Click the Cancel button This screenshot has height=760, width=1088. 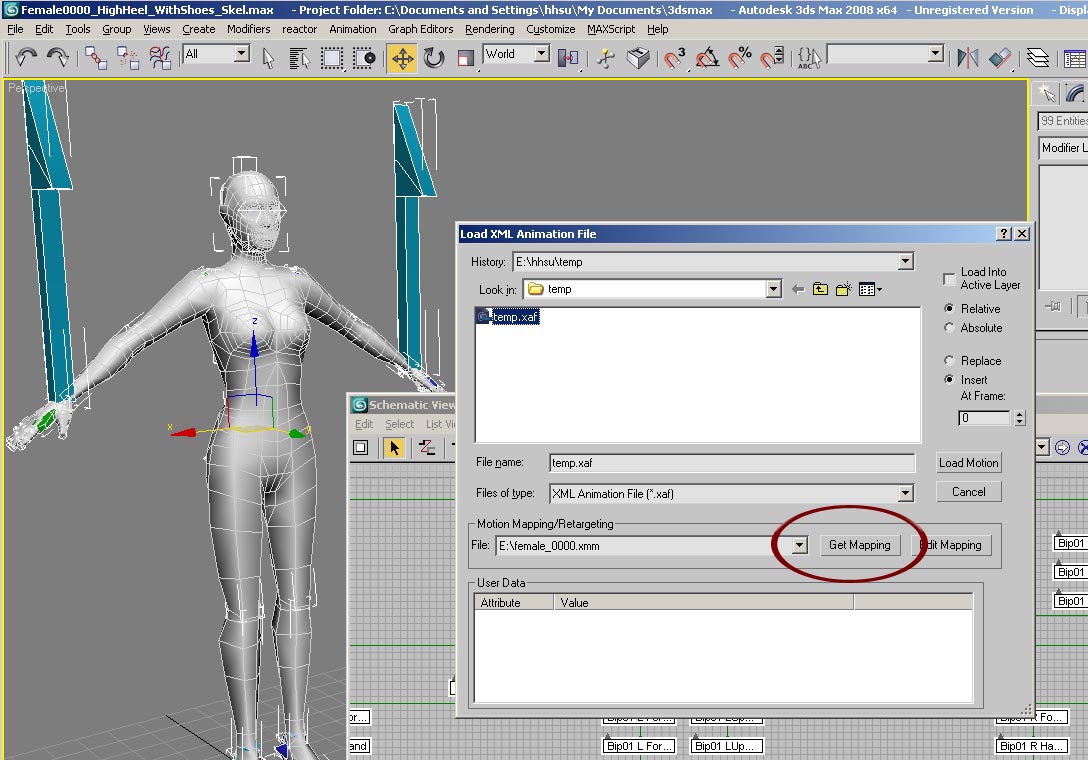click(x=968, y=492)
